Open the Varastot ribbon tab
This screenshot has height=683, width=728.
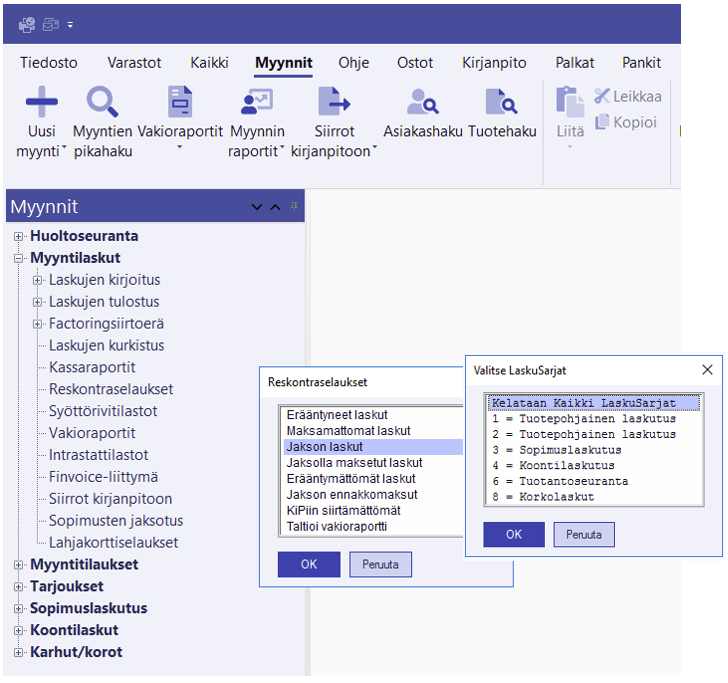point(134,62)
